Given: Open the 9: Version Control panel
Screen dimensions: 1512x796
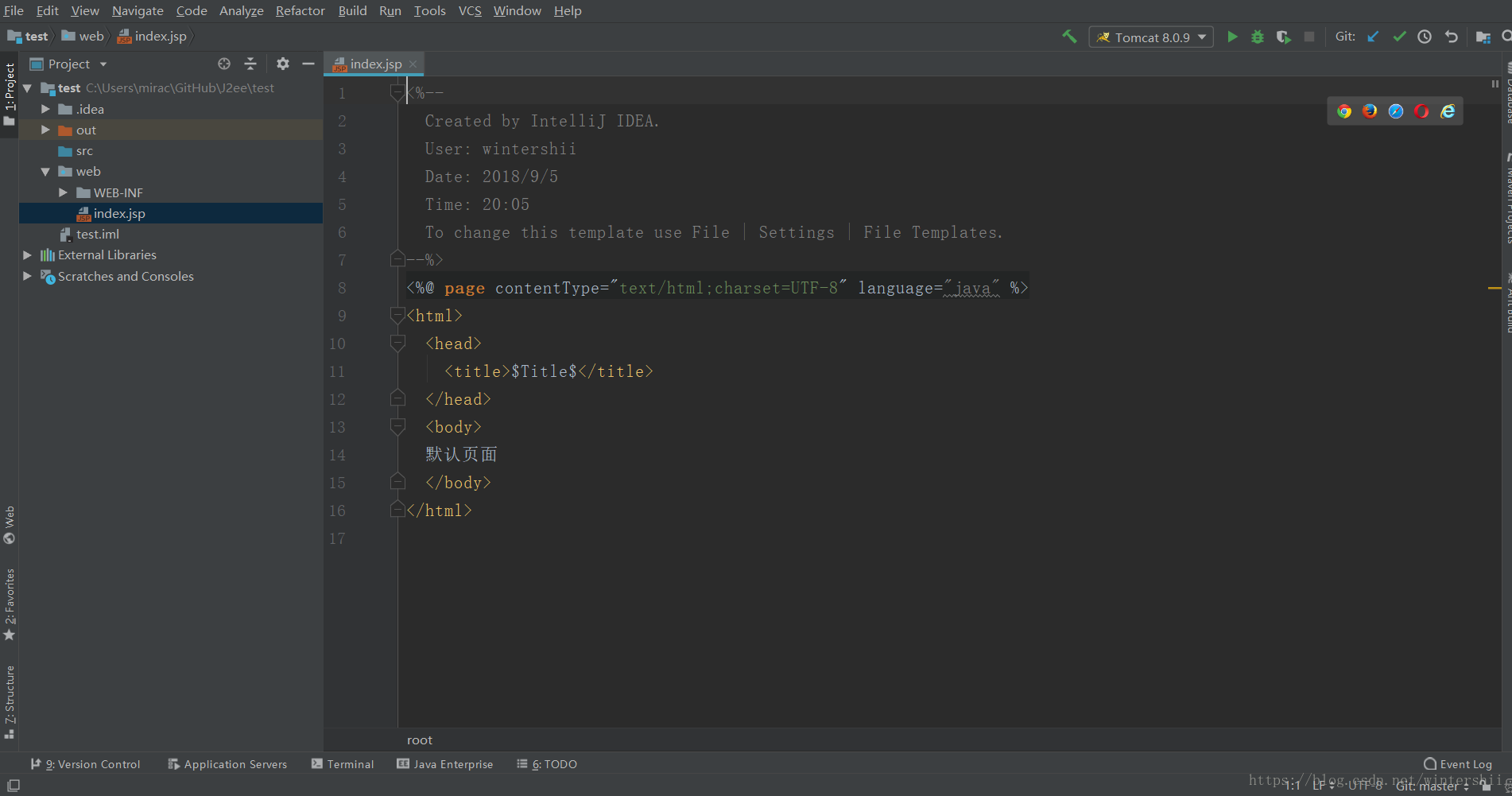Looking at the screenshot, I should coord(86,764).
